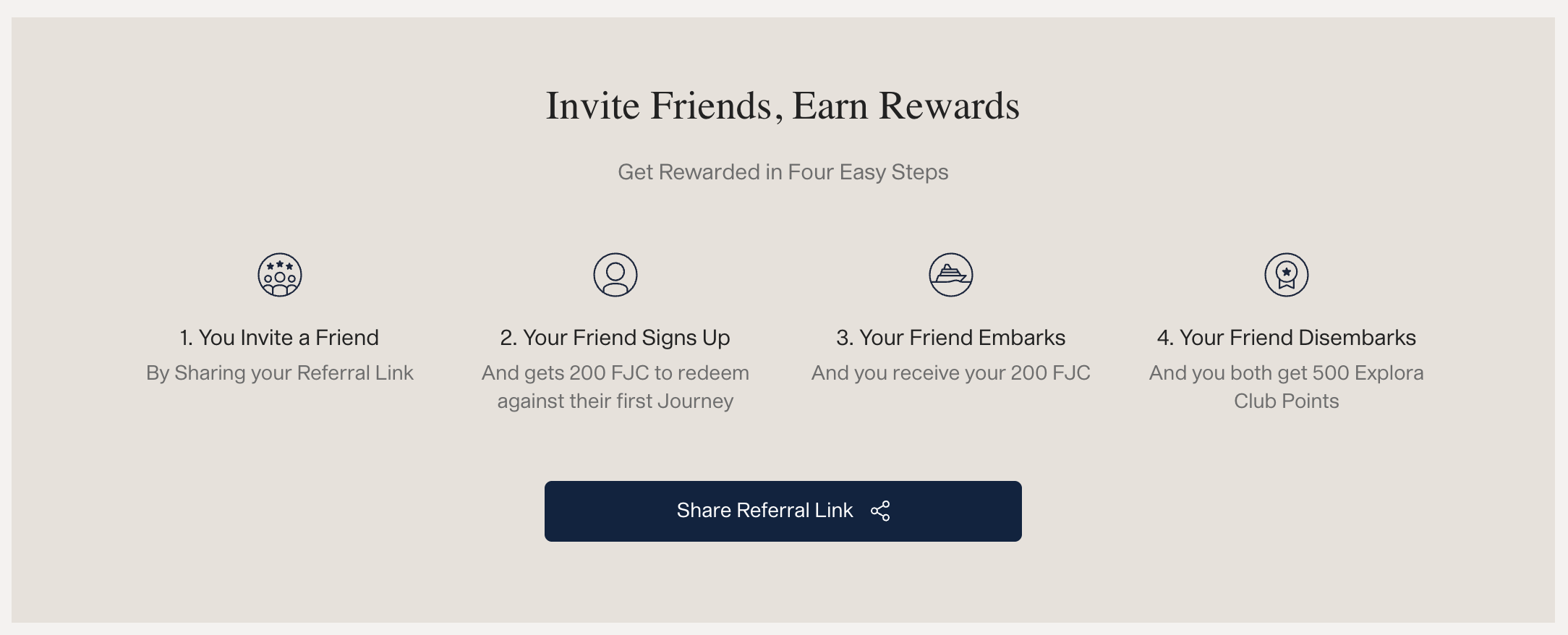Click 'And you receive your 200 FJC' text
The width and height of the screenshot is (1568, 635).
coord(950,373)
